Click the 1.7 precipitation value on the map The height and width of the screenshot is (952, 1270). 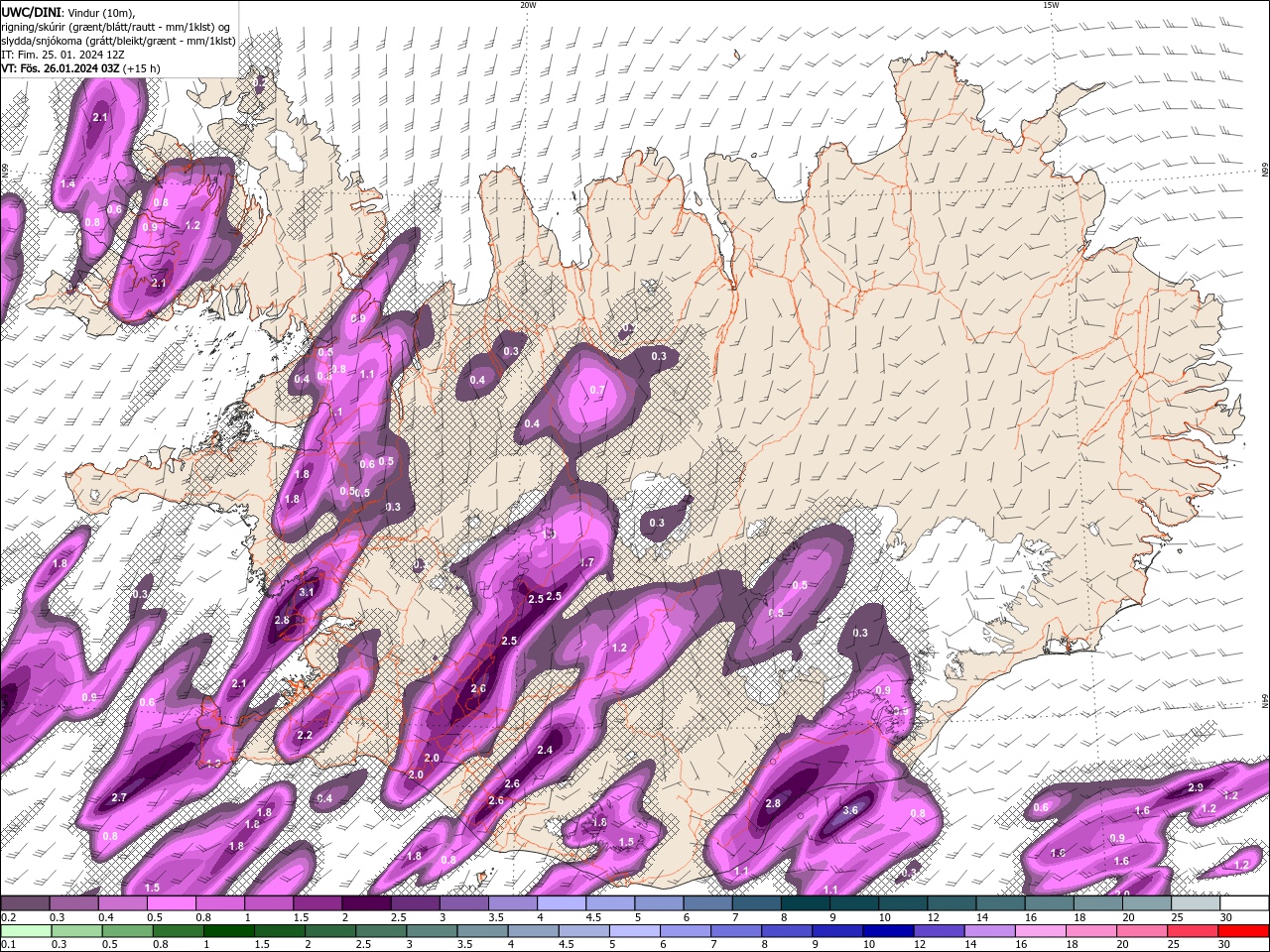pyautogui.click(x=586, y=562)
